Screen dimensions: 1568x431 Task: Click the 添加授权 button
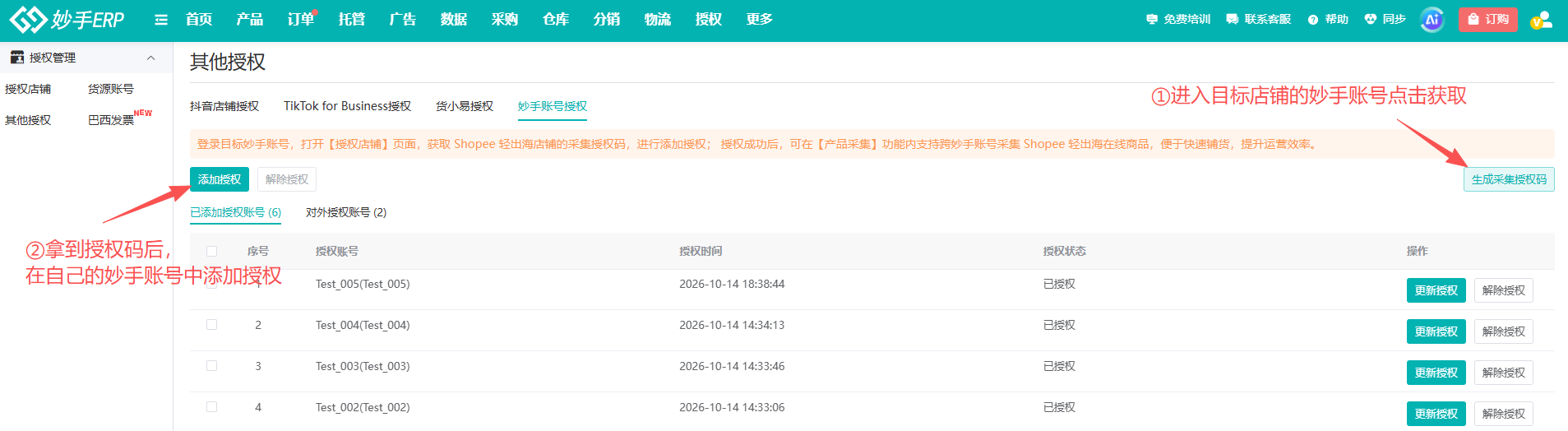tap(220, 179)
